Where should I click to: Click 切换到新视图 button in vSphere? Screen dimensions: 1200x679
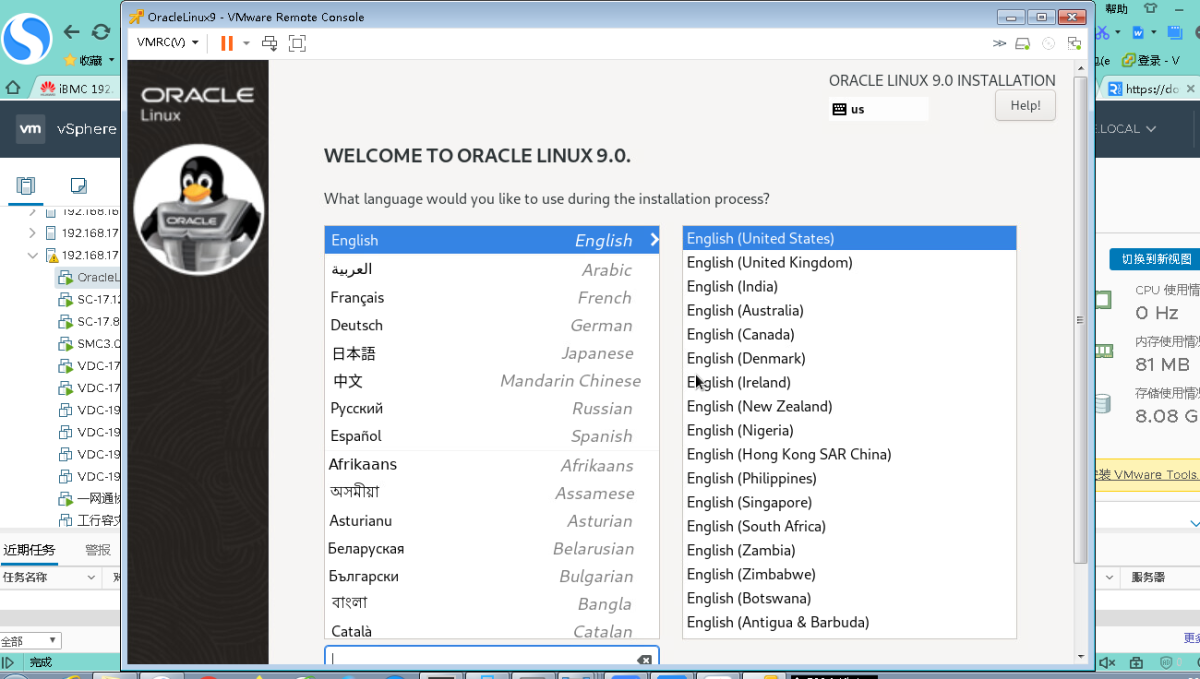1155,259
